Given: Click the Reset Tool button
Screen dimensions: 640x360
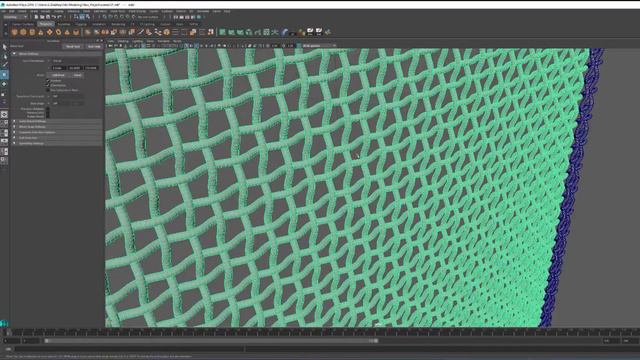Looking at the screenshot, I should tap(73, 46).
